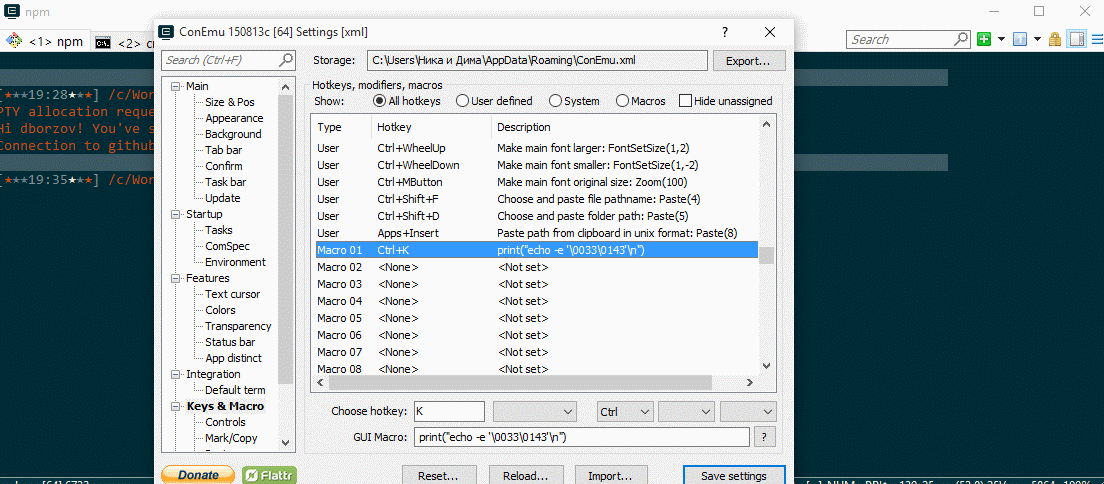Click the green plus new console icon
The image size is (1104, 484).
pyautogui.click(x=984, y=39)
